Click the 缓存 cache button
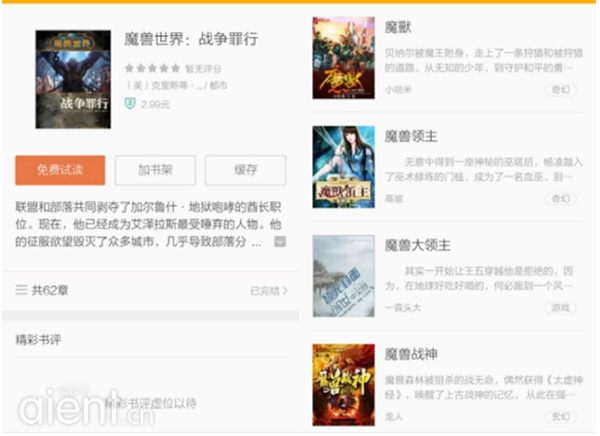The image size is (600, 436). point(245,170)
